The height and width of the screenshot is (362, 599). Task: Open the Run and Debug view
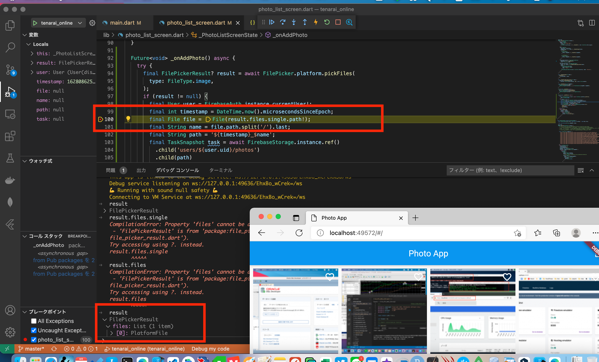point(10,92)
